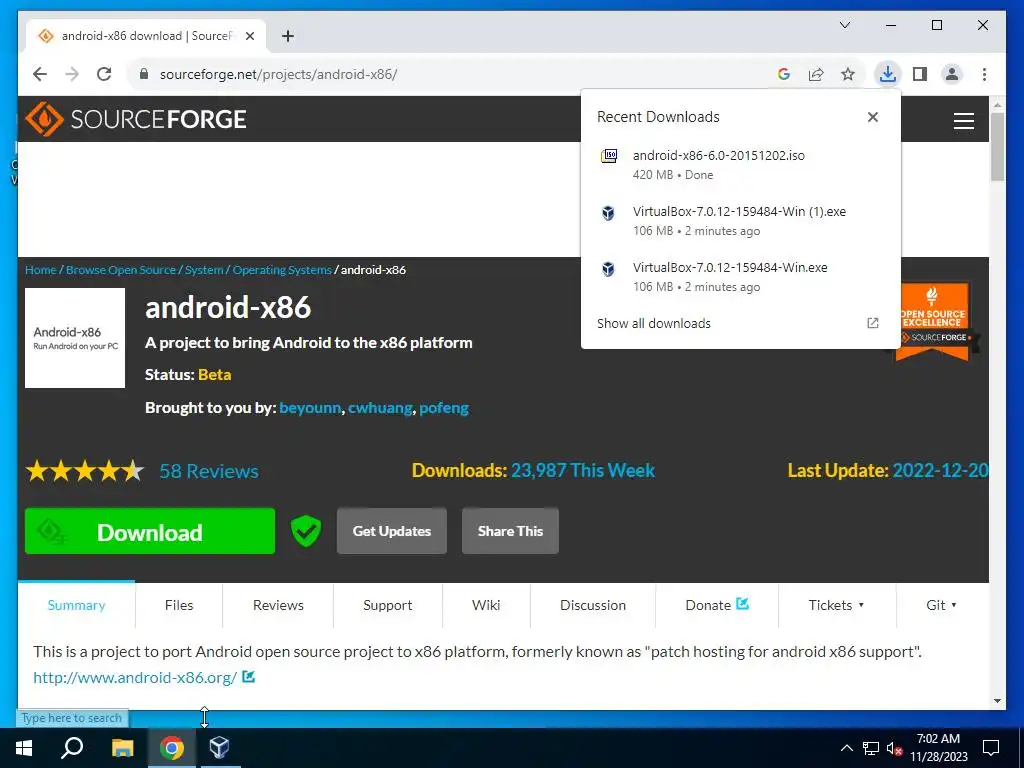Viewport: 1024px width, 768px height.
Task: Click the green Download button
Action: click(x=150, y=532)
